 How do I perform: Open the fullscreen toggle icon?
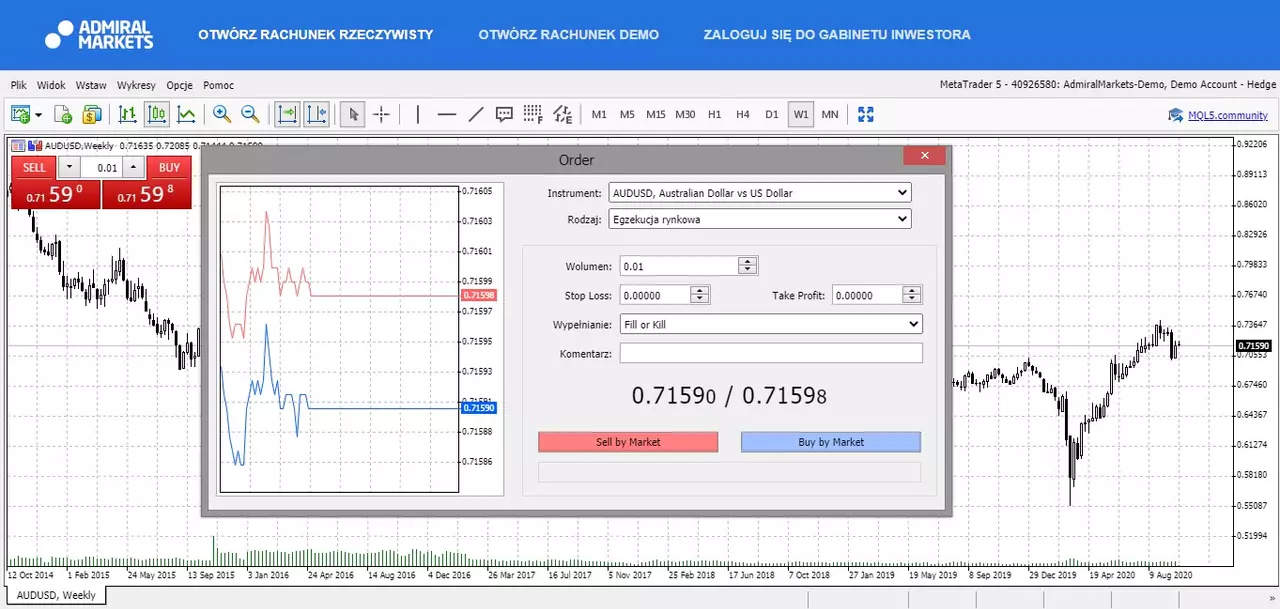[x=866, y=114]
